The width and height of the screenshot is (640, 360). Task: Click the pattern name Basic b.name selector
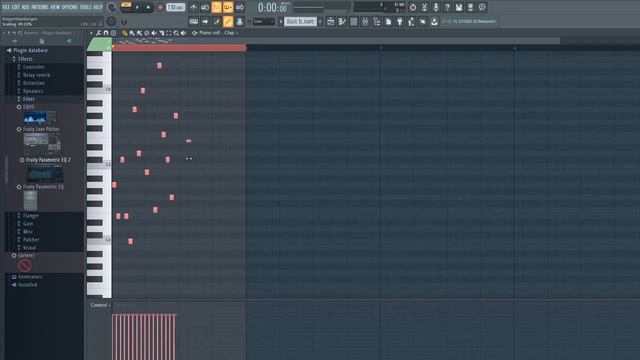click(300, 21)
